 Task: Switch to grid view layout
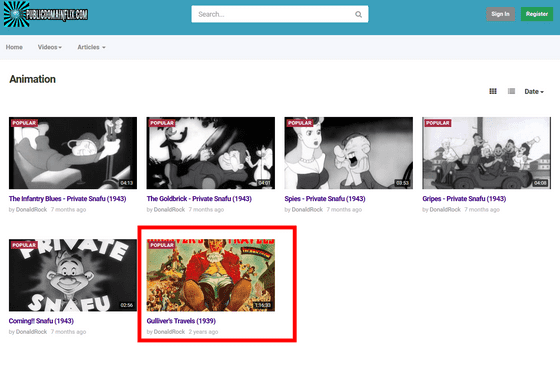click(x=493, y=91)
